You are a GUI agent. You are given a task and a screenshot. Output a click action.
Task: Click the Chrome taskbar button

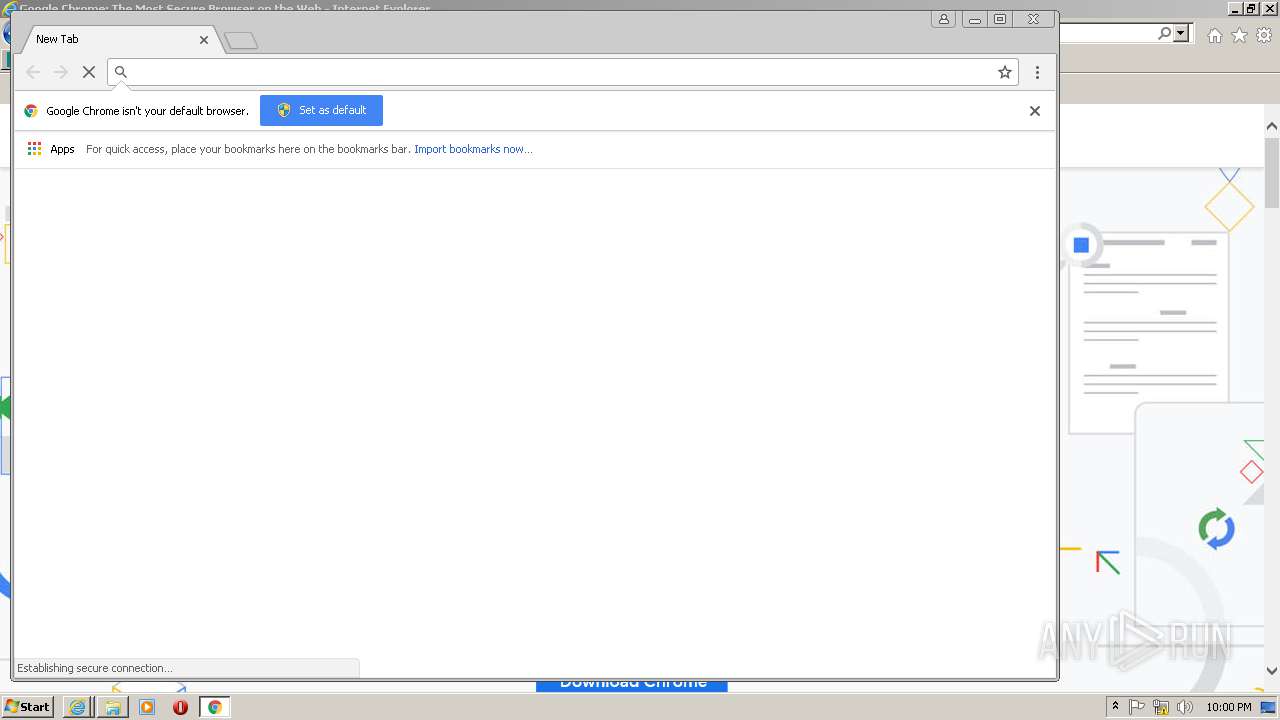214,707
